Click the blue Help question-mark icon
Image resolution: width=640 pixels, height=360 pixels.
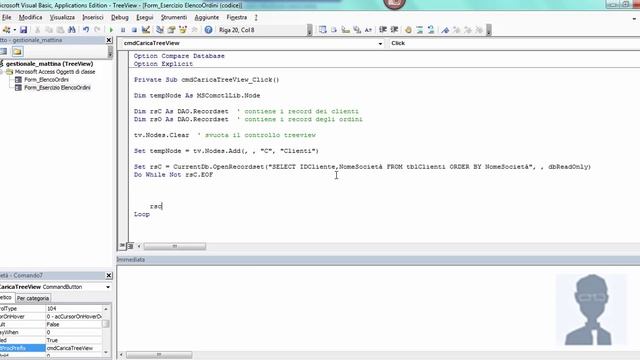pos(208,30)
